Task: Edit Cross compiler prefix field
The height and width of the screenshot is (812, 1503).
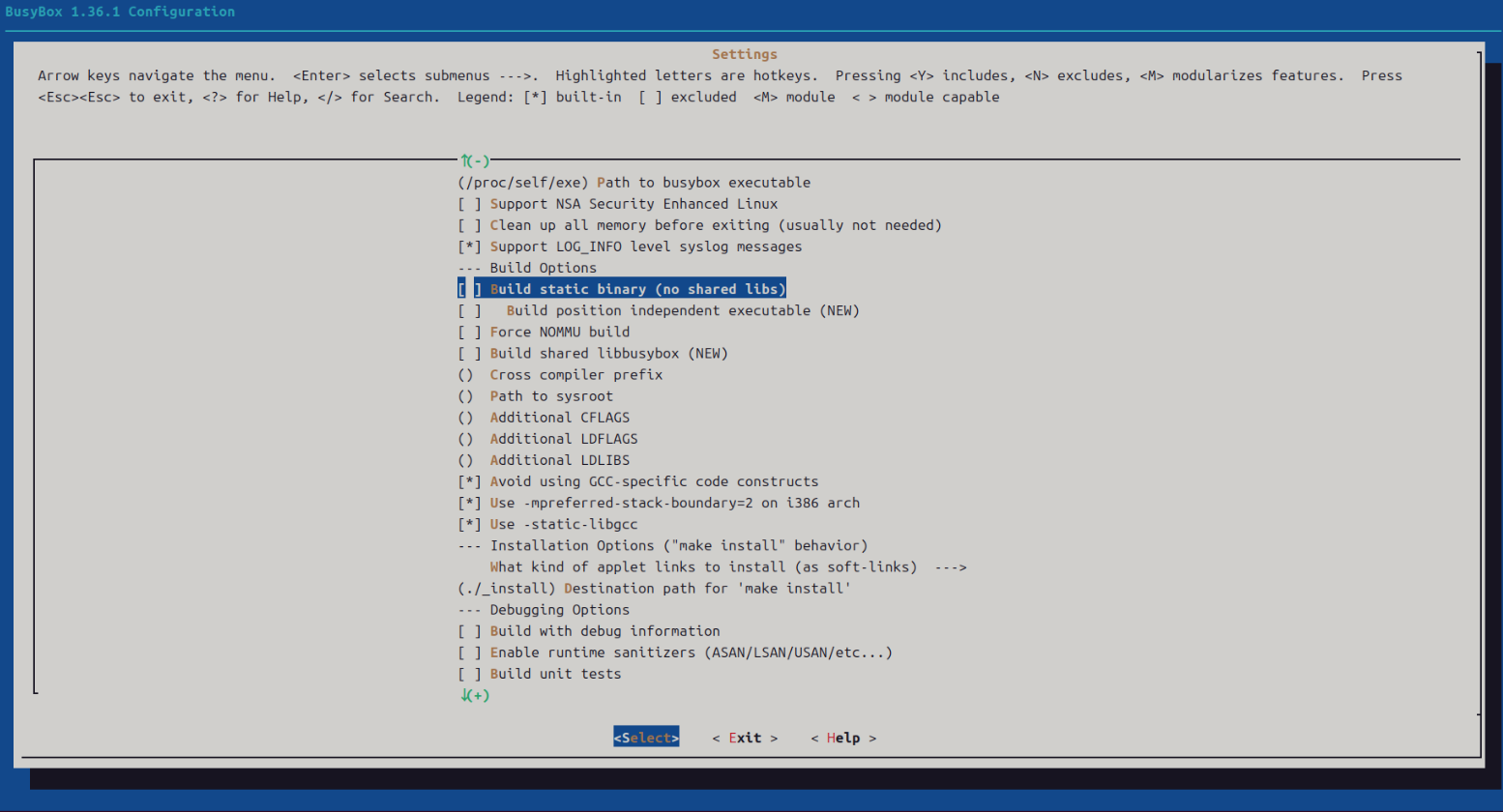Action: (560, 374)
